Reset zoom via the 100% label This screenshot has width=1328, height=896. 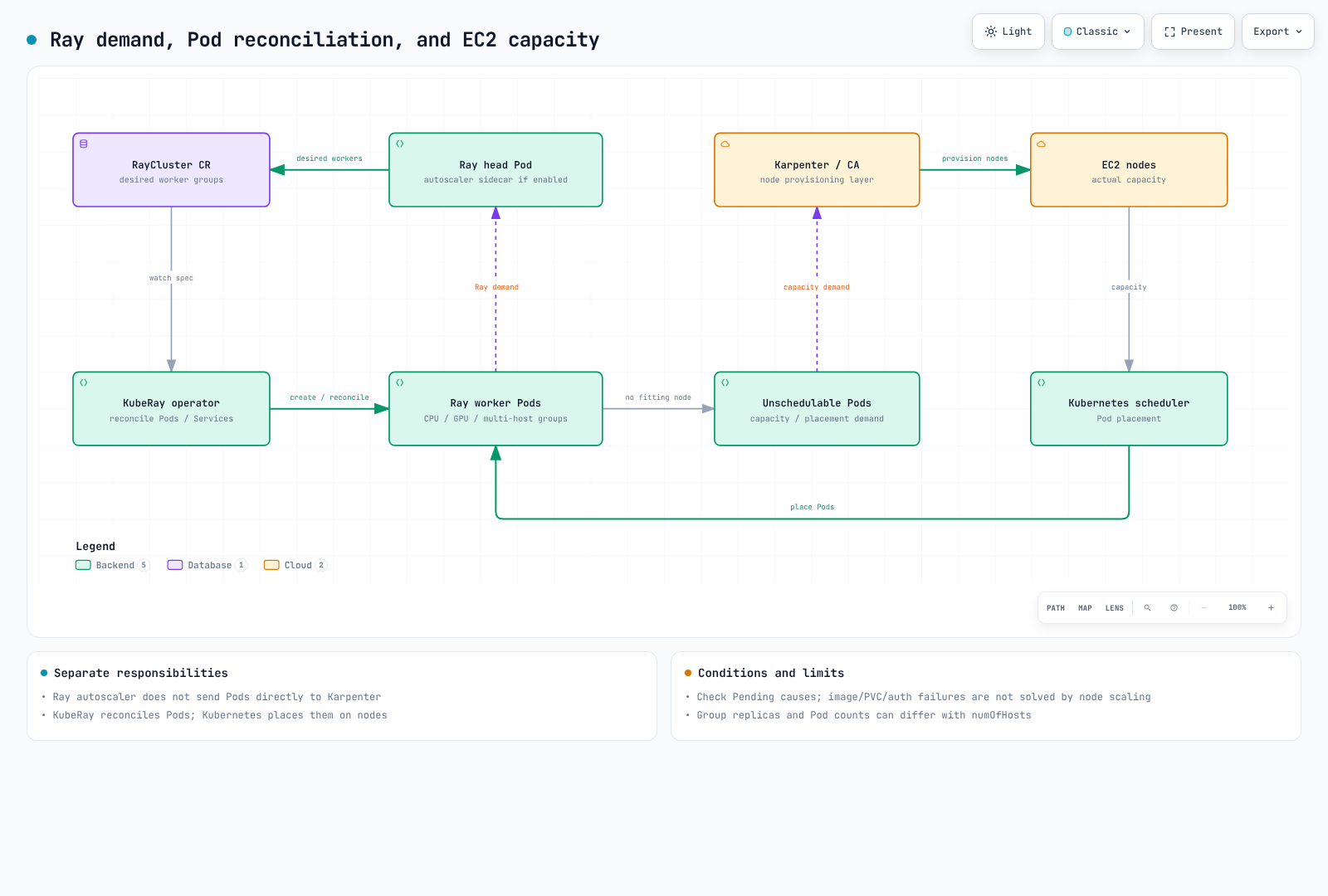(1238, 608)
